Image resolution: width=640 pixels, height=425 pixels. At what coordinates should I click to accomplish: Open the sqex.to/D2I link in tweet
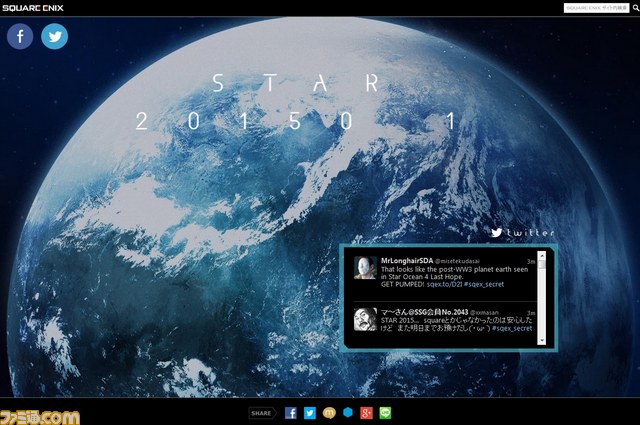click(x=444, y=284)
